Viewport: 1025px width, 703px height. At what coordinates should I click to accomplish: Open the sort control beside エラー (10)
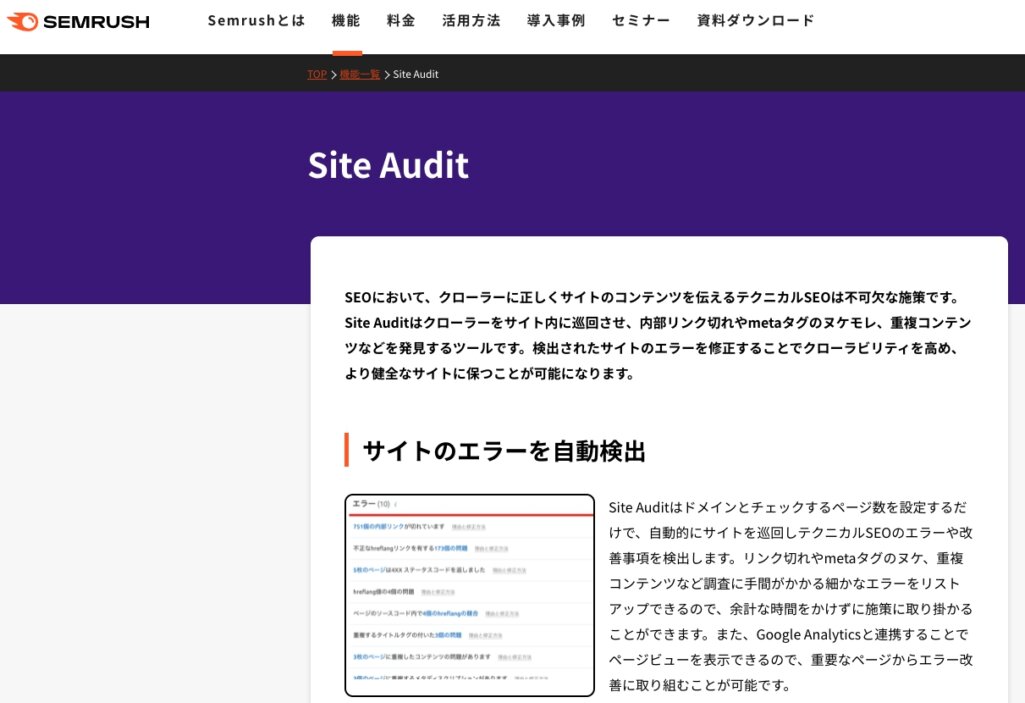pyautogui.click(x=393, y=503)
